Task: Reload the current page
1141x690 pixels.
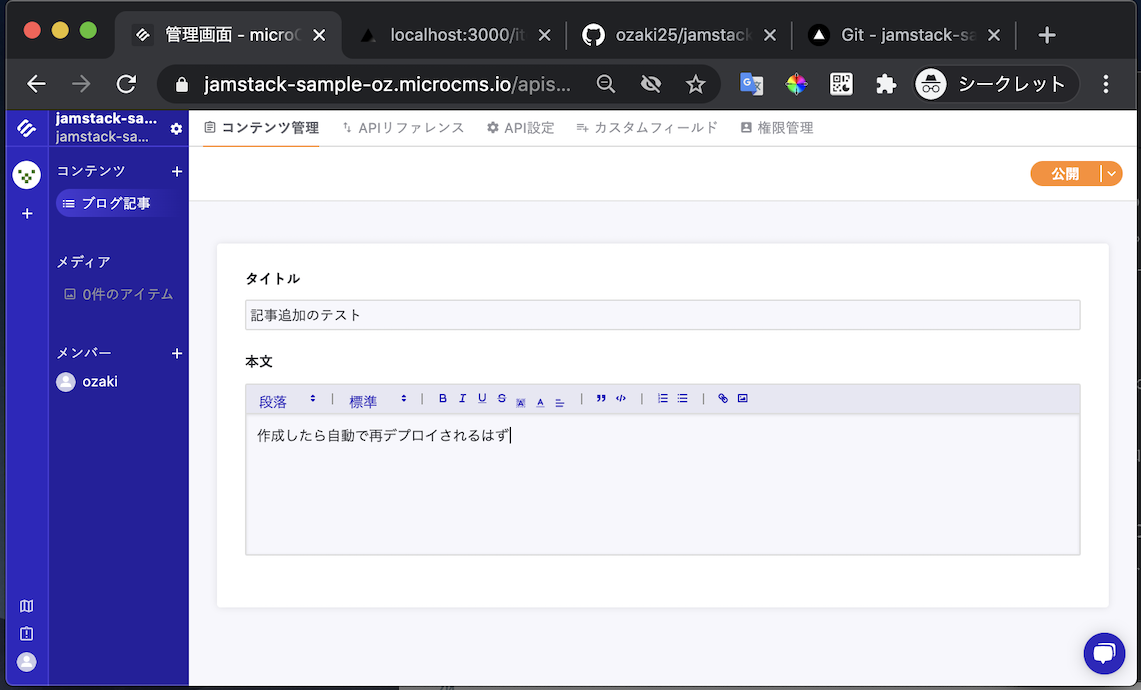Action: (127, 84)
